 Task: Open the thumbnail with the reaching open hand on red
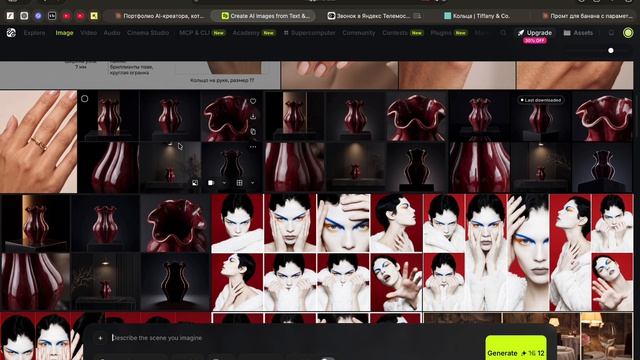point(396,282)
